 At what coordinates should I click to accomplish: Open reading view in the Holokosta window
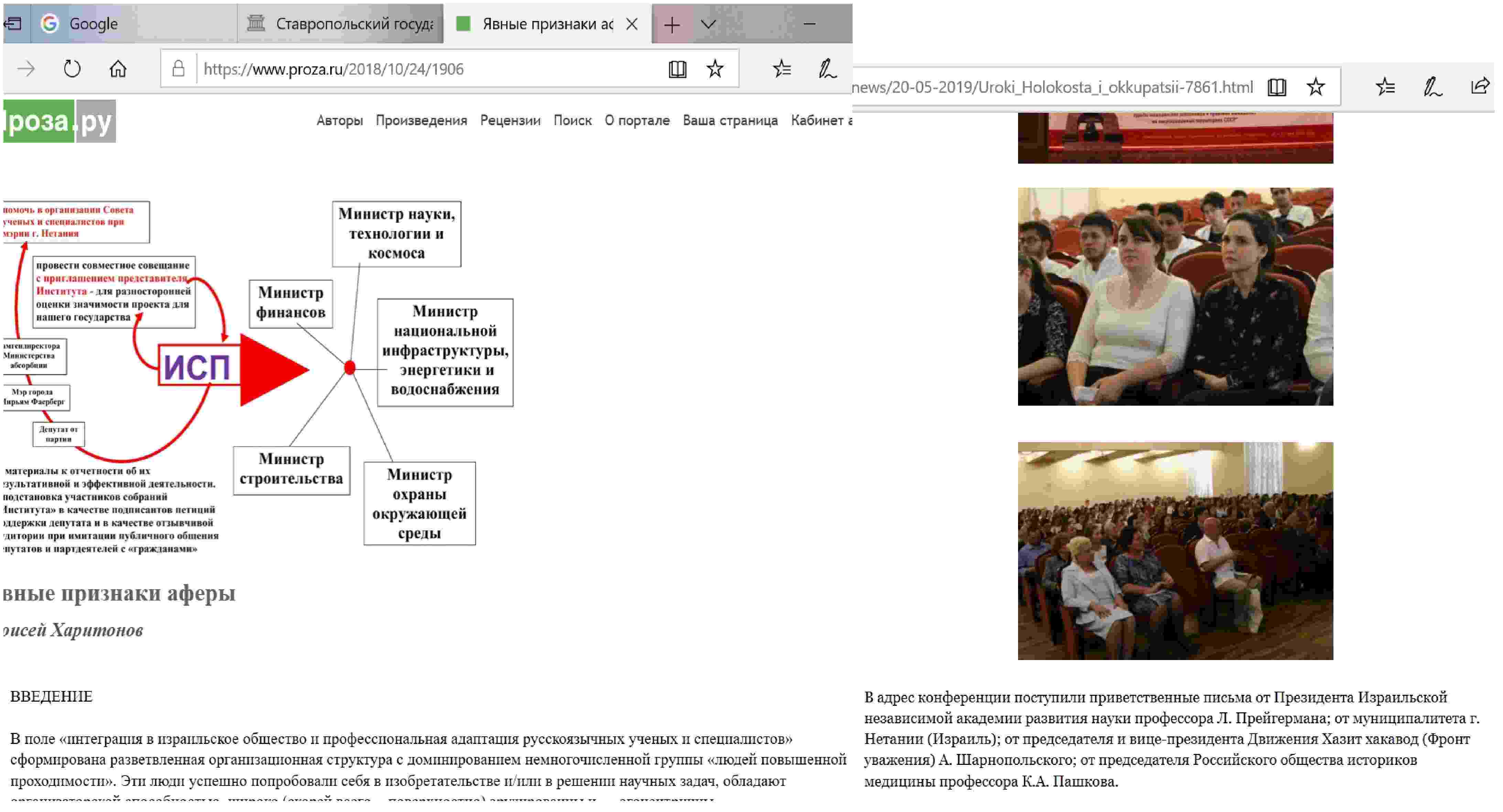pyautogui.click(x=1277, y=87)
